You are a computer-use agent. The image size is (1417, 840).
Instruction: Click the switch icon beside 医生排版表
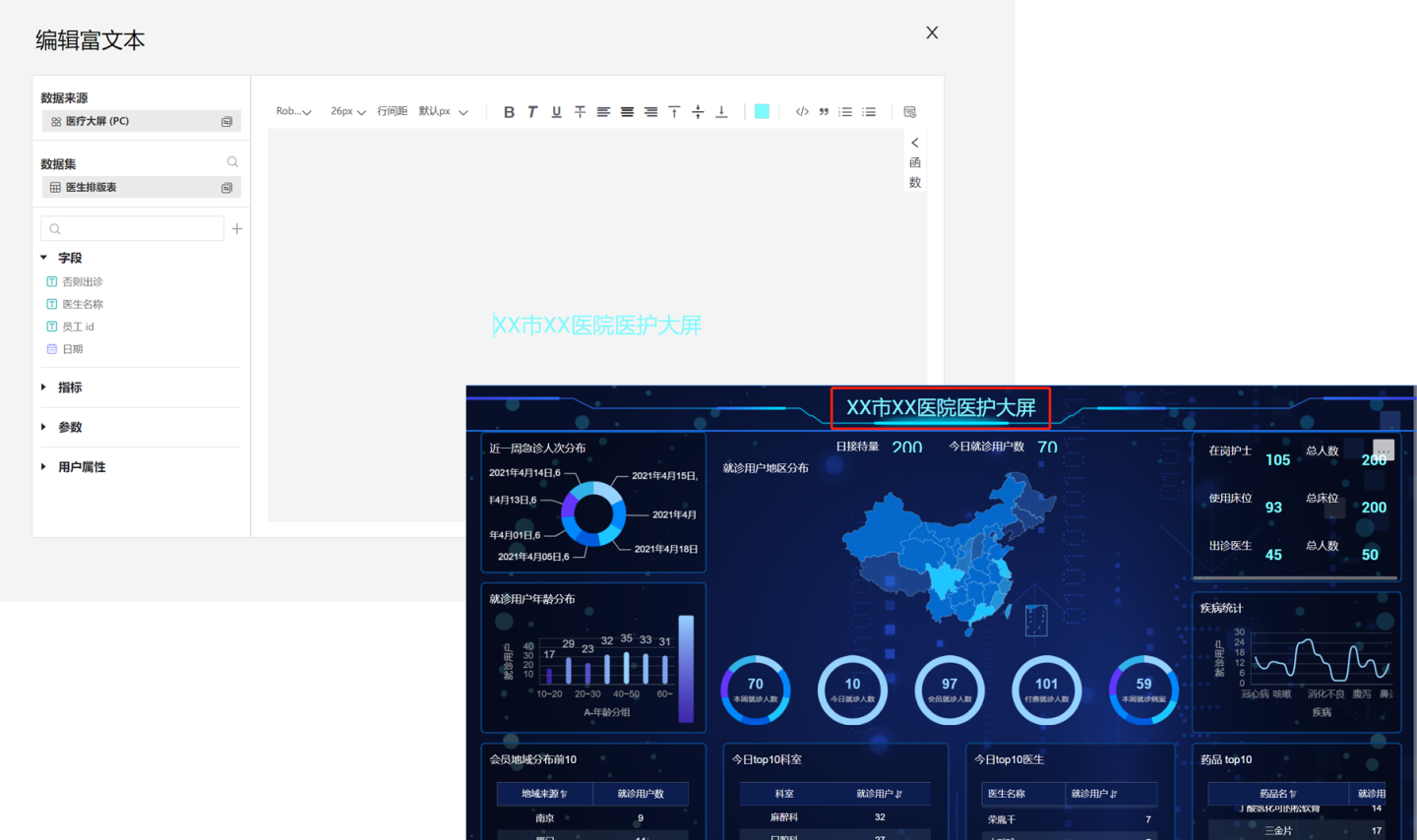tap(226, 188)
